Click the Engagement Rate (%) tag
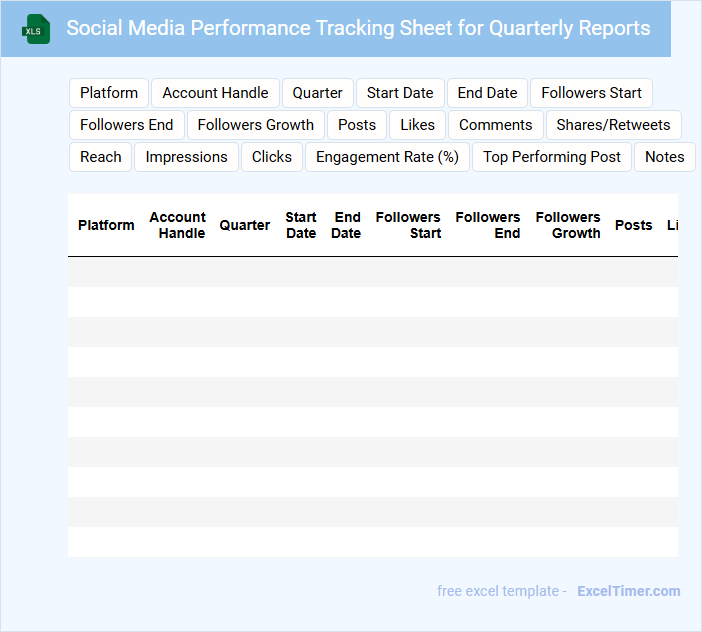This screenshot has height=632, width=702. click(387, 157)
